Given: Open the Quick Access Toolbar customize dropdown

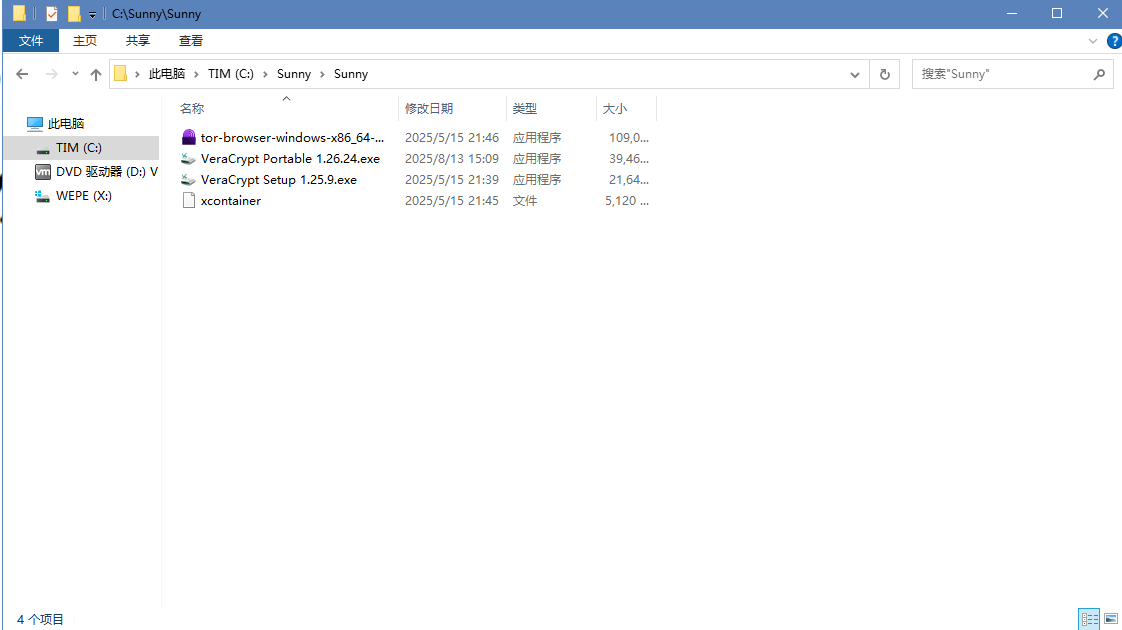Looking at the screenshot, I should coord(92,14).
